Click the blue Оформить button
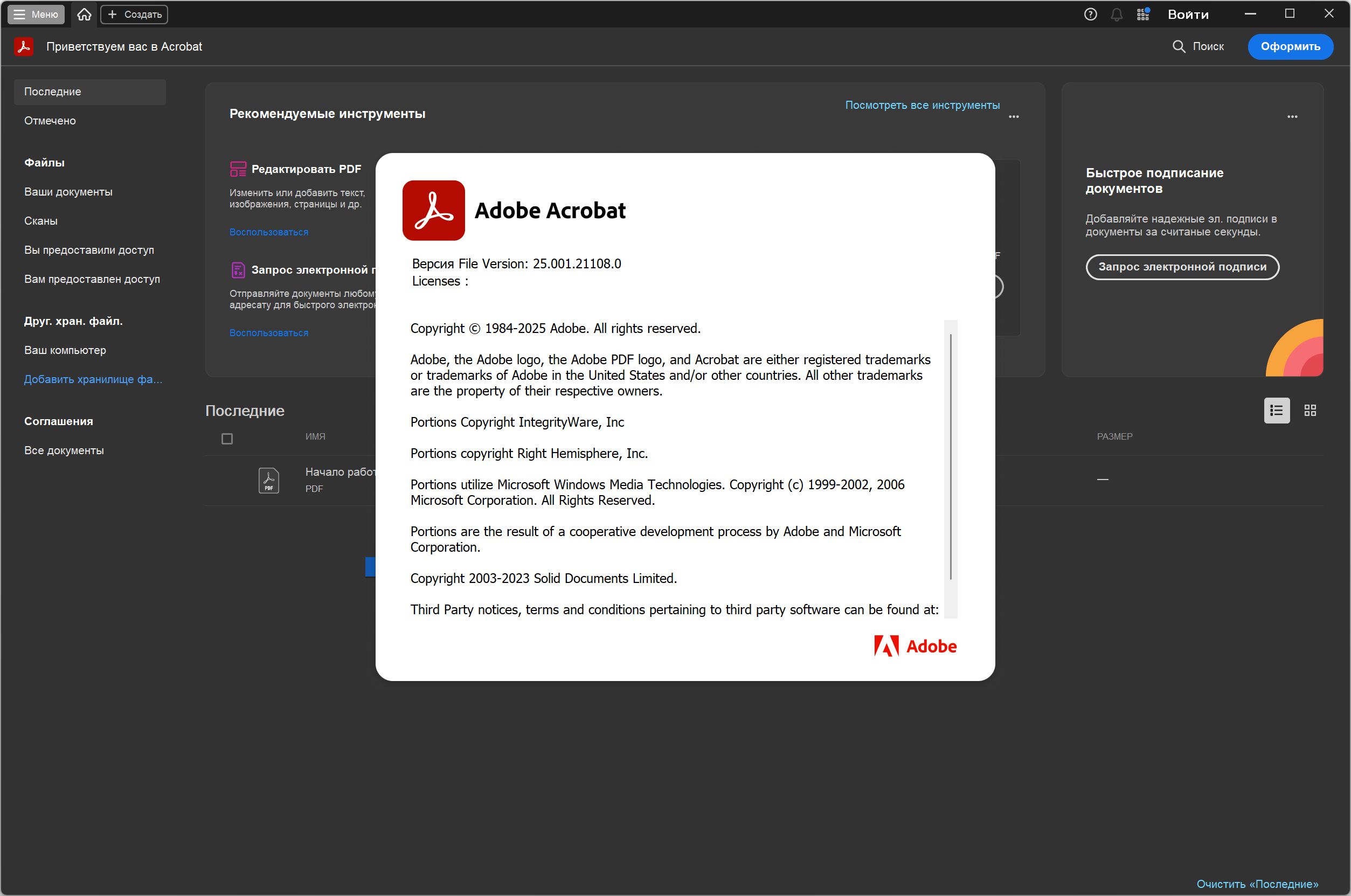 point(1290,46)
